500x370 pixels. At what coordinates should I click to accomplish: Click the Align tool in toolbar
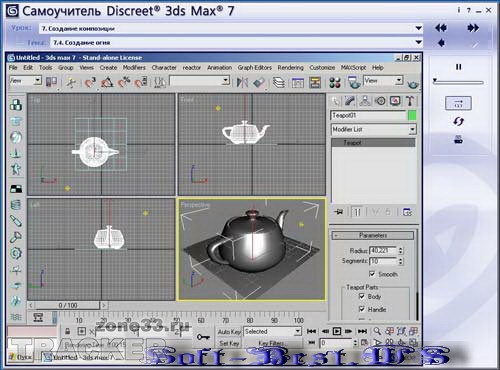pos(259,82)
